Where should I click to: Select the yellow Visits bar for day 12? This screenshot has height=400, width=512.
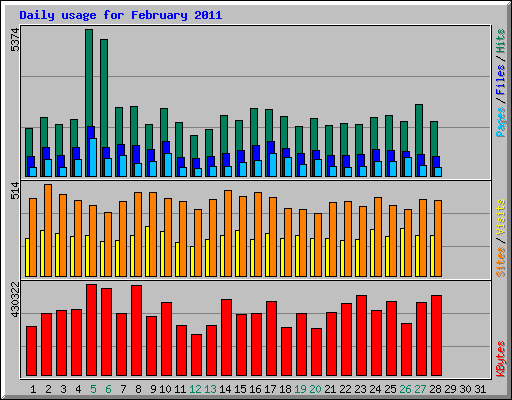[x=192, y=261]
